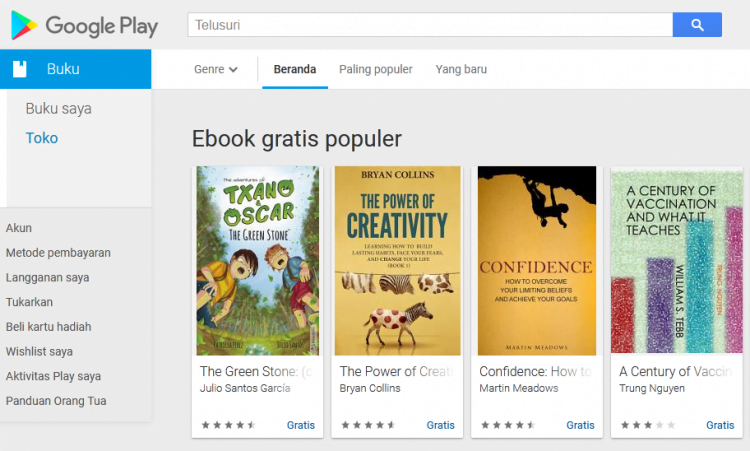Viewport: 750px width, 451px height.
Task: Click A Century of Vaccin title
Action: tap(675, 372)
